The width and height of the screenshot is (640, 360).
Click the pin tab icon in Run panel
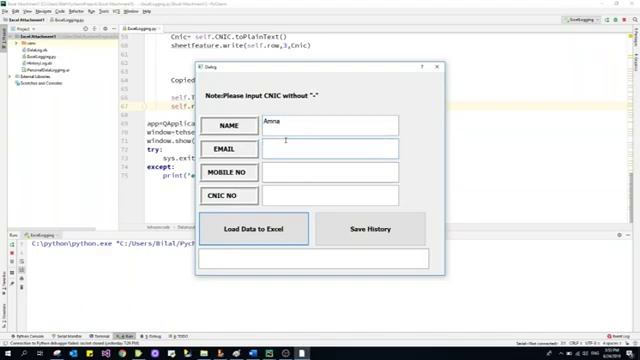pyautogui.click(x=12, y=283)
